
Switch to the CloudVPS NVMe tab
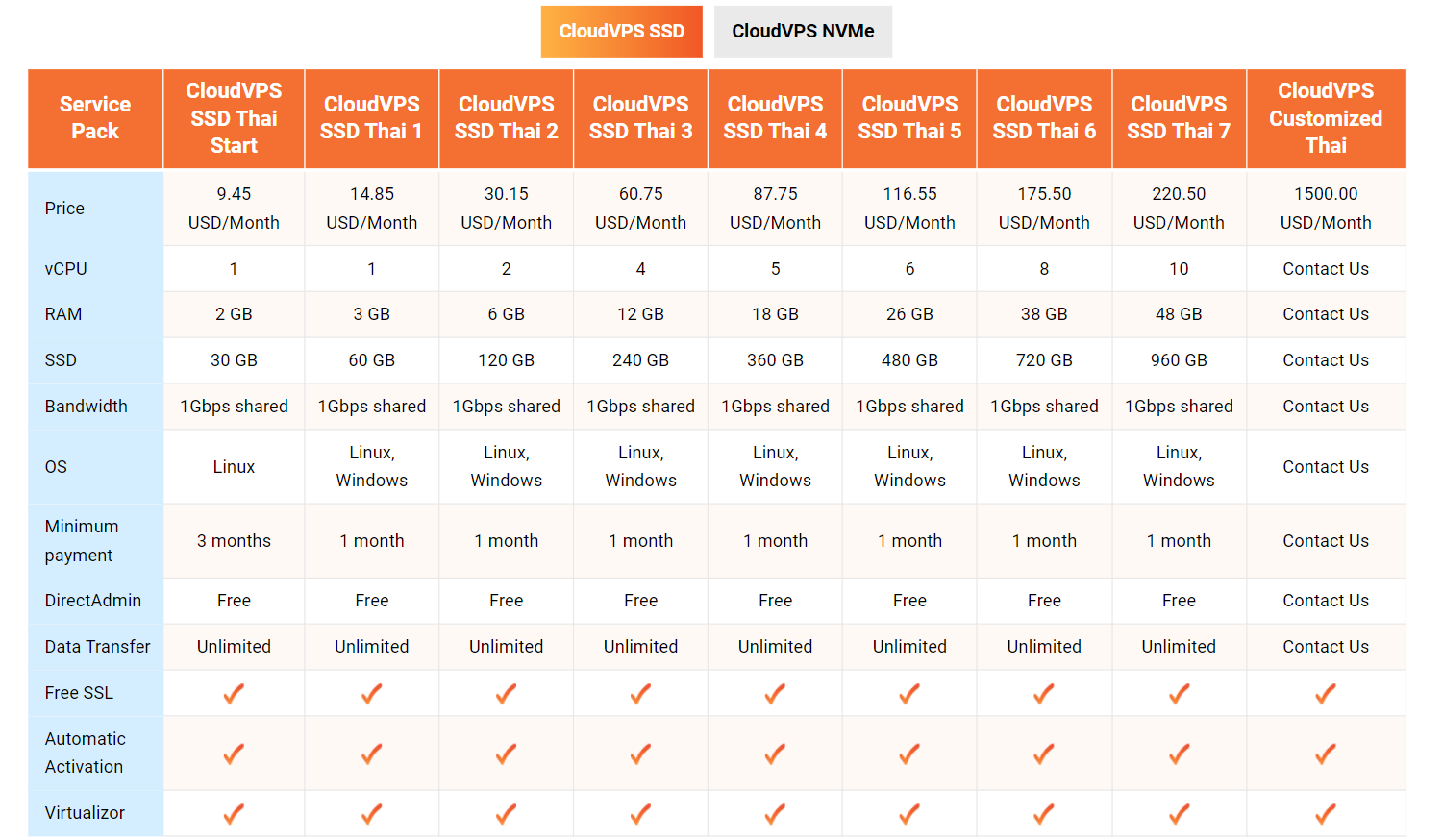click(x=803, y=31)
